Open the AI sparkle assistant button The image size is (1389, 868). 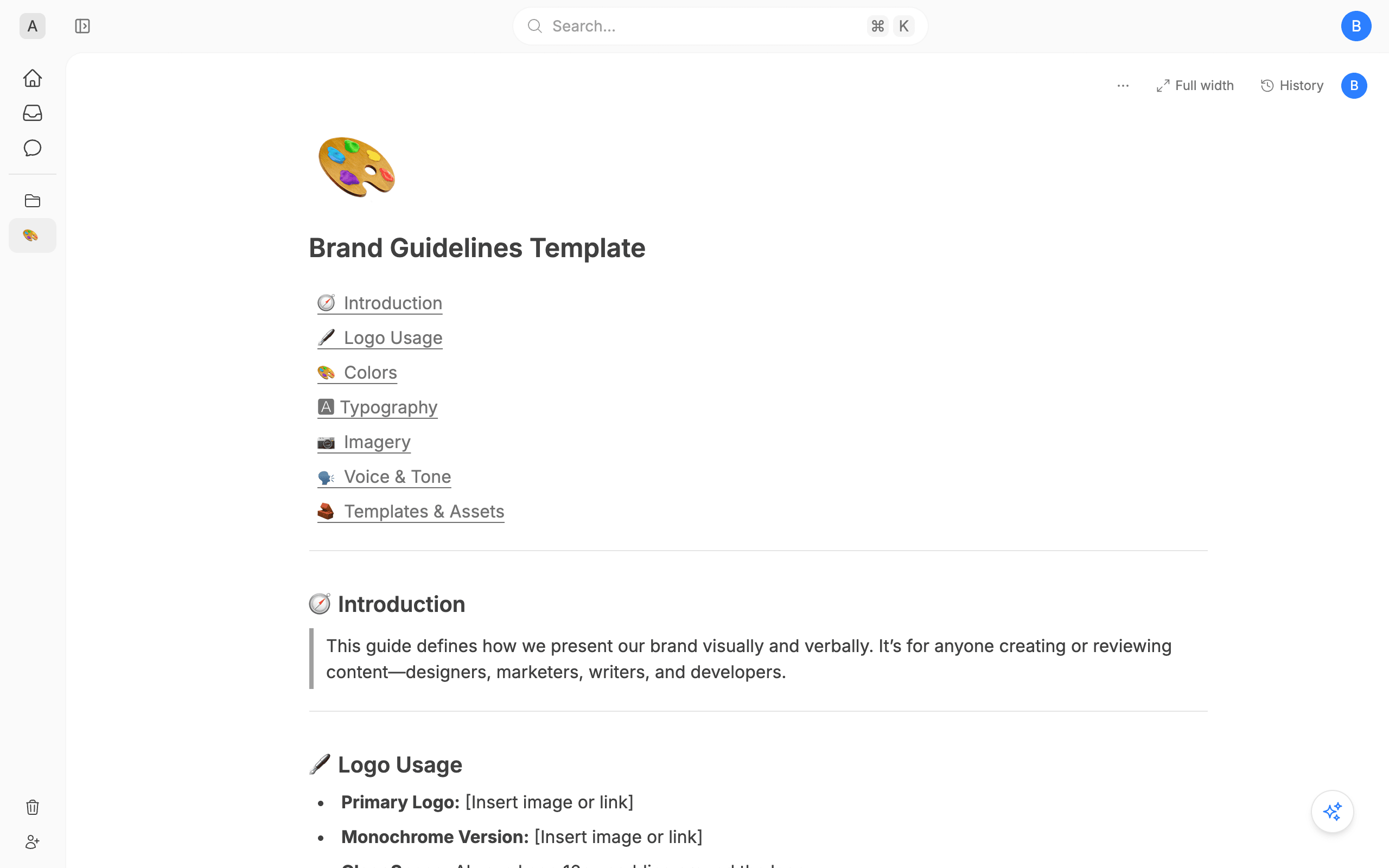[1332, 812]
